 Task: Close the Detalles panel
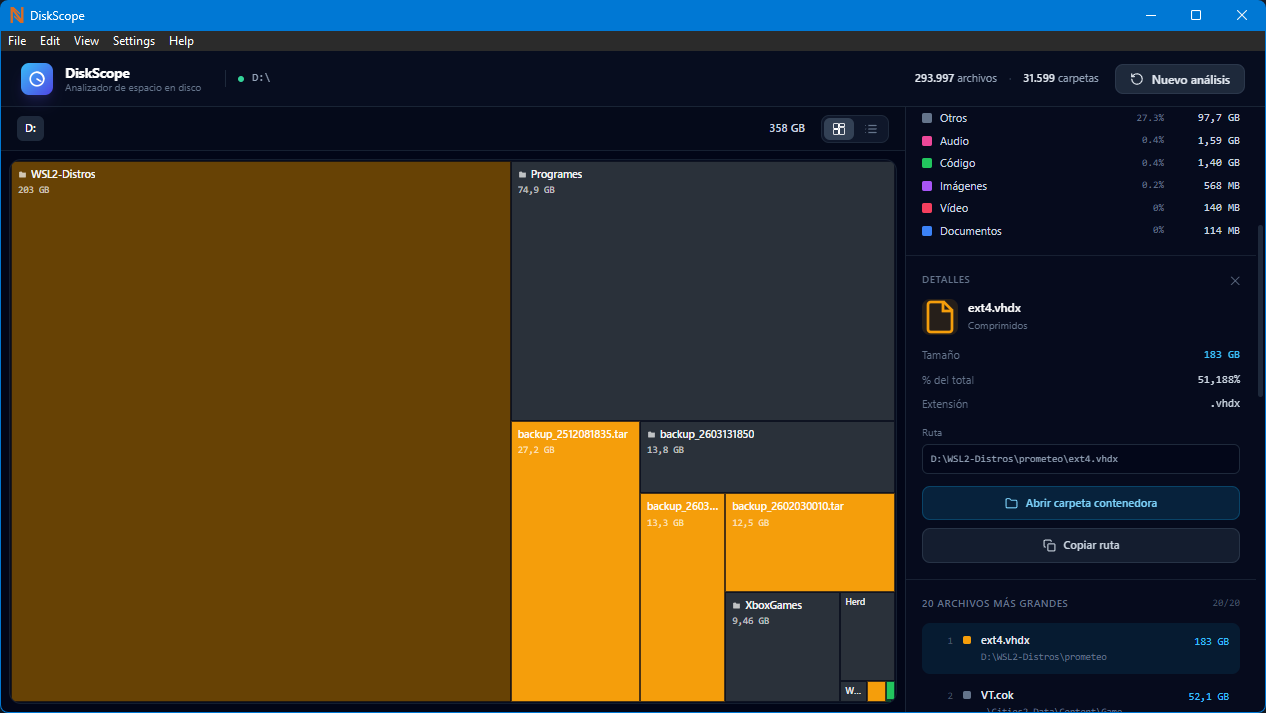tap(1235, 281)
